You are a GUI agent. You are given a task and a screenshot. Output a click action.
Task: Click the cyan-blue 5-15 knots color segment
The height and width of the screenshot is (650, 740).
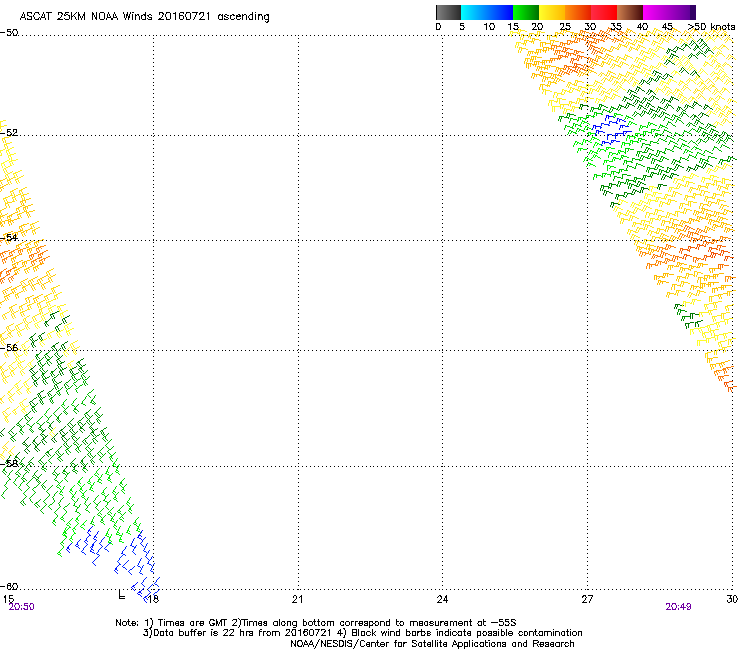(487, 12)
